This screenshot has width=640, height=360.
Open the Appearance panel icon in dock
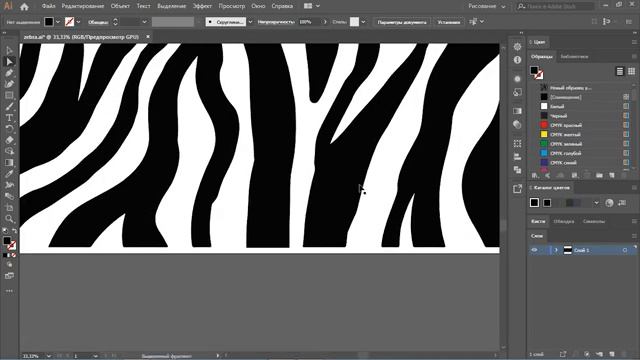[518, 79]
